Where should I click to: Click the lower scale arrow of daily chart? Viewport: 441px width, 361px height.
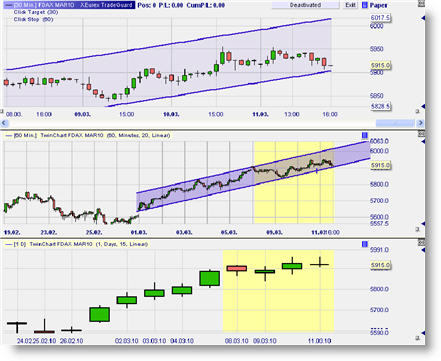coord(423,333)
